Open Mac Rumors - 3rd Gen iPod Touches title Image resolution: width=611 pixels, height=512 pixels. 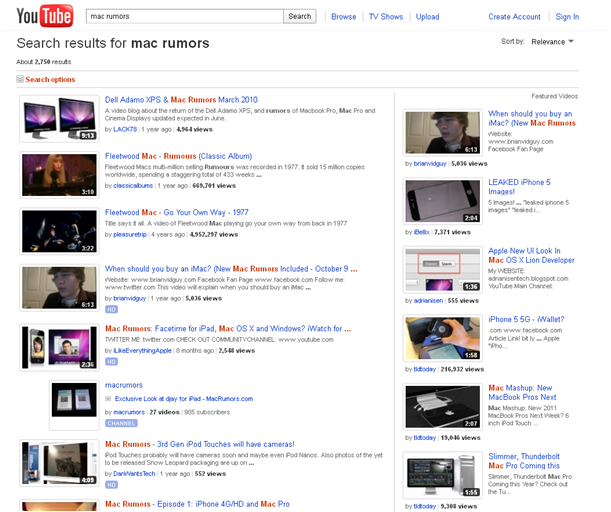click(x=200, y=444)
